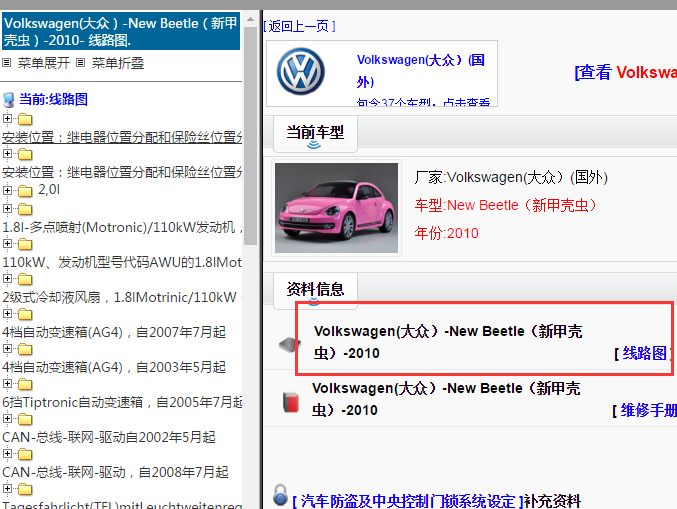Open the 线路图 link
The image size is (677, 509).
coord(645,353)
